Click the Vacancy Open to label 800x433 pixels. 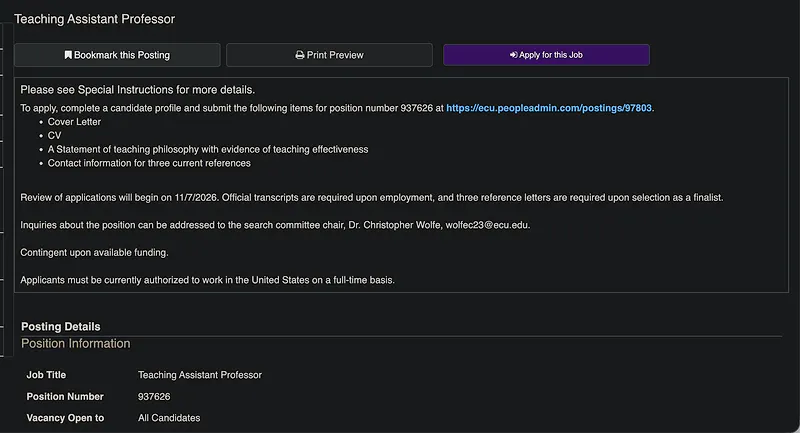(x=65, y=418)
